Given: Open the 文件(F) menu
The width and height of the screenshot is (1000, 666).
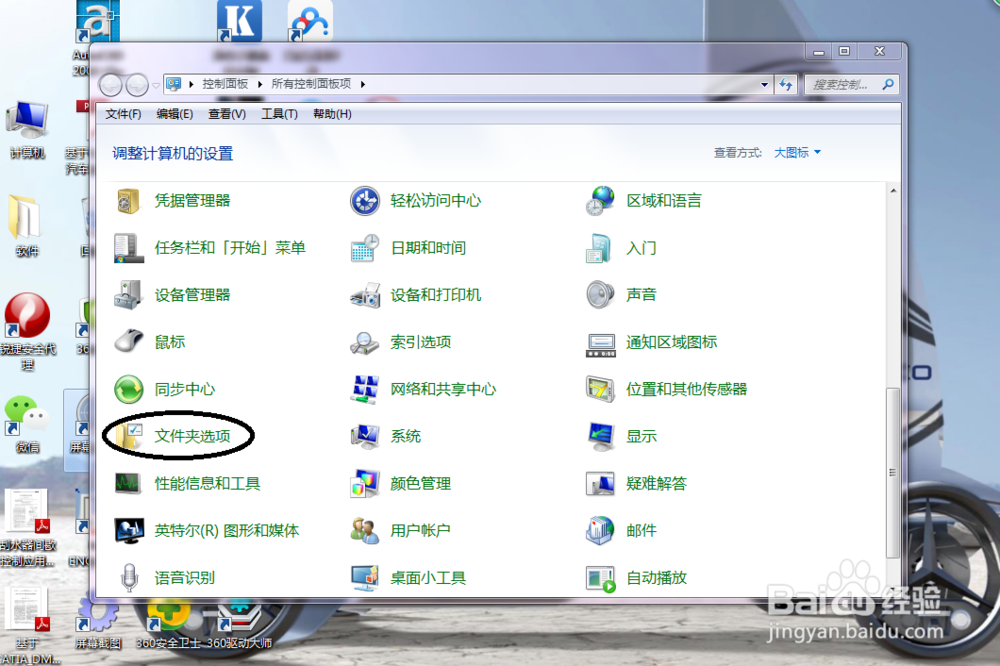Looking at the screenshot, I should click(123, 114).
